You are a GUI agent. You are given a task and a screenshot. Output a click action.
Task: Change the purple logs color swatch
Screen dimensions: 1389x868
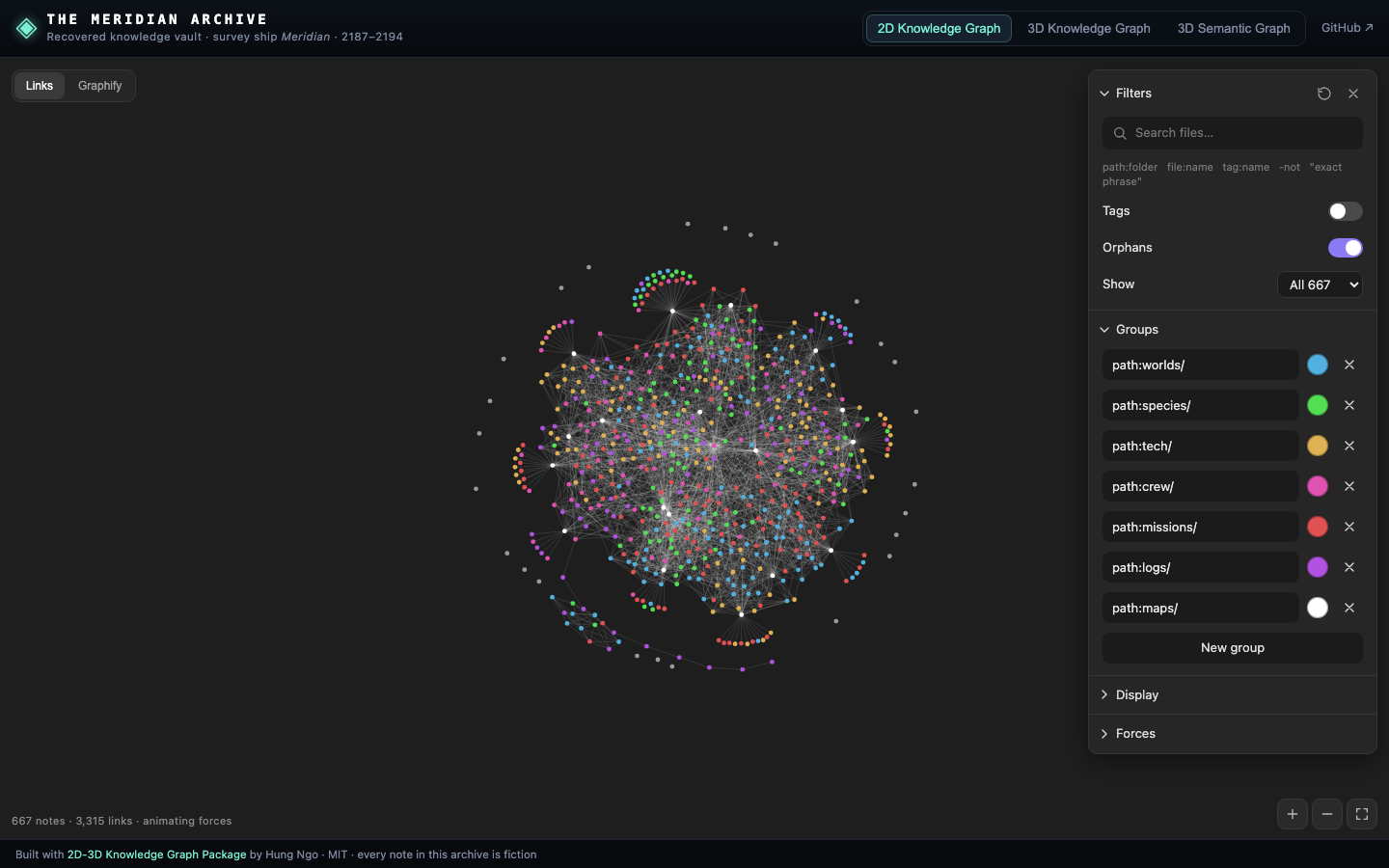pyautogui.click(x=1318, y=567)
